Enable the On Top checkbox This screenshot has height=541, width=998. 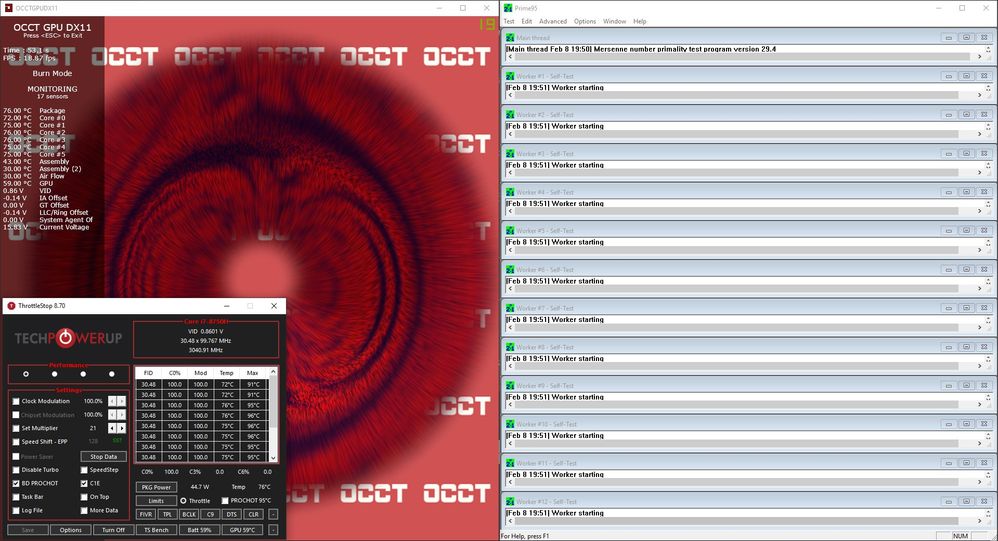pos(84,497)
